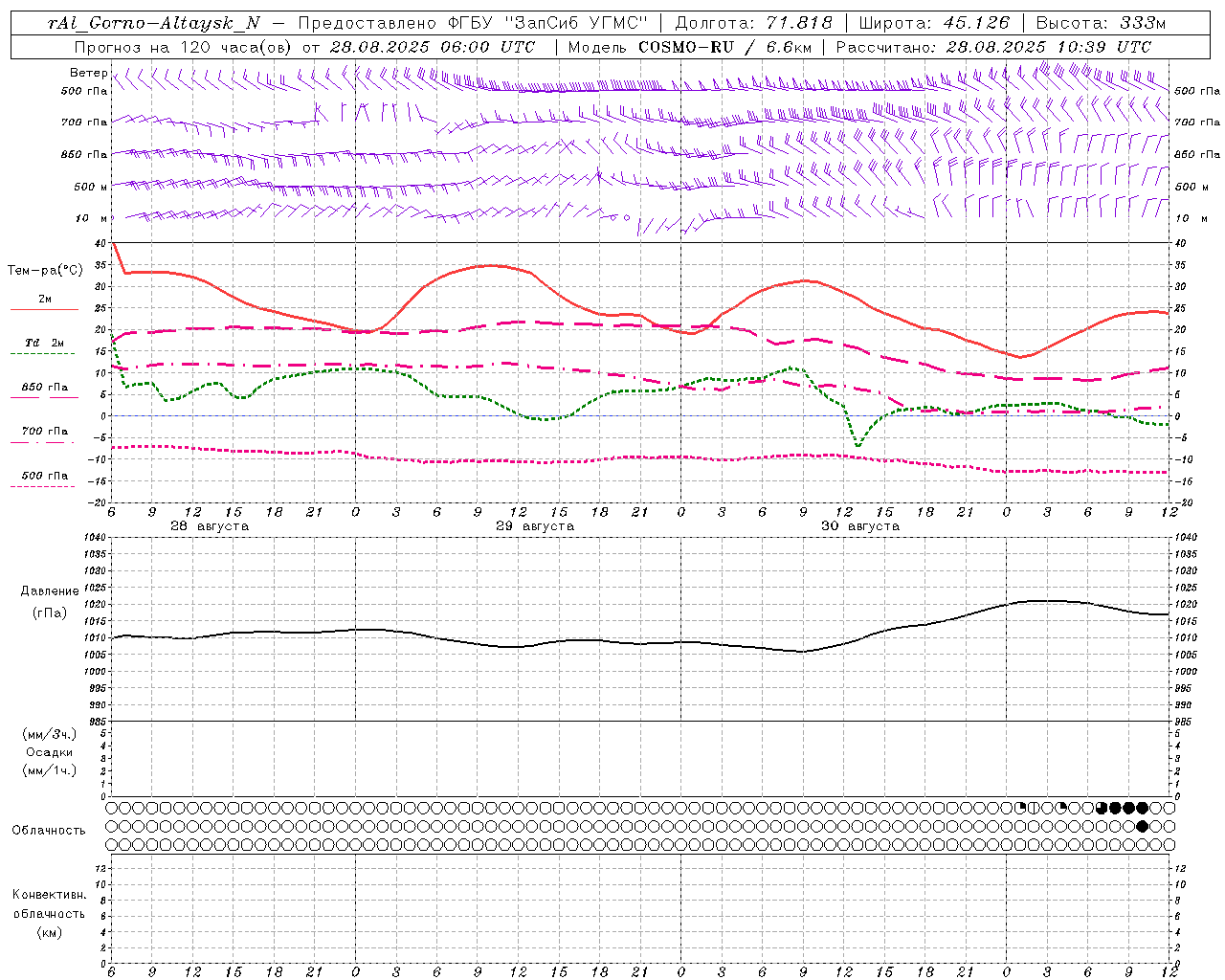Screen dimensions: 1225x980
Task: Click the Td 2м legend label
Action: point(45,343)
